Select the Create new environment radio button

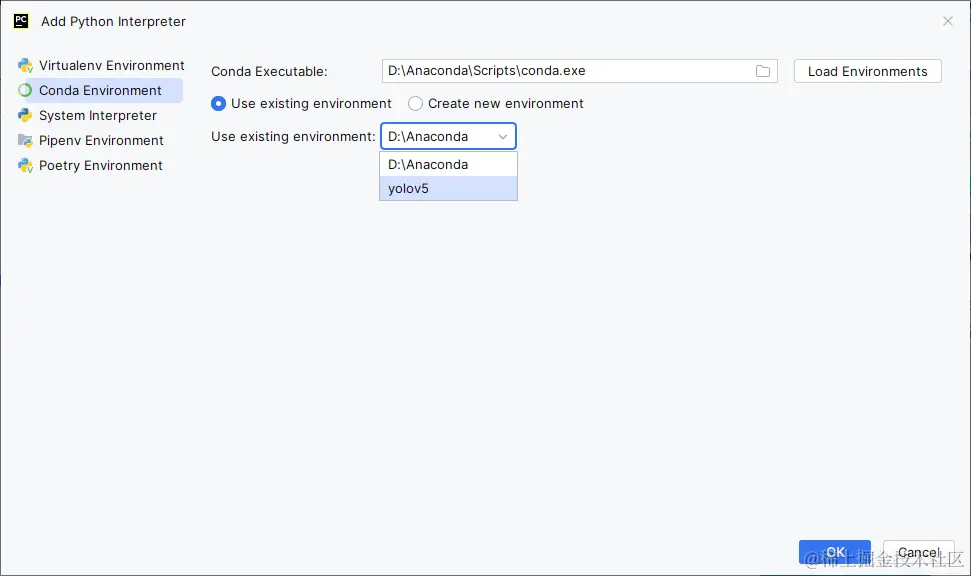pyautogui.click(x=416, y=104)
